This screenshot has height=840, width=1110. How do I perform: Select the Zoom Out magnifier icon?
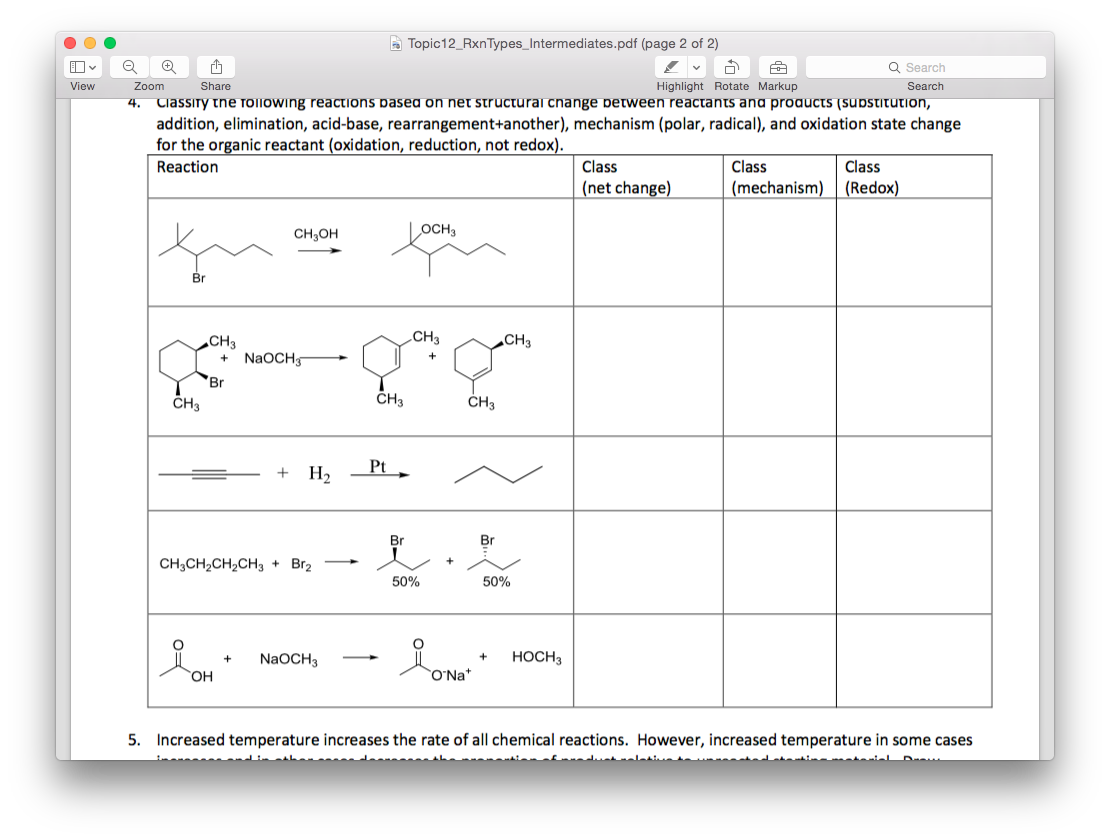[129, 66]
